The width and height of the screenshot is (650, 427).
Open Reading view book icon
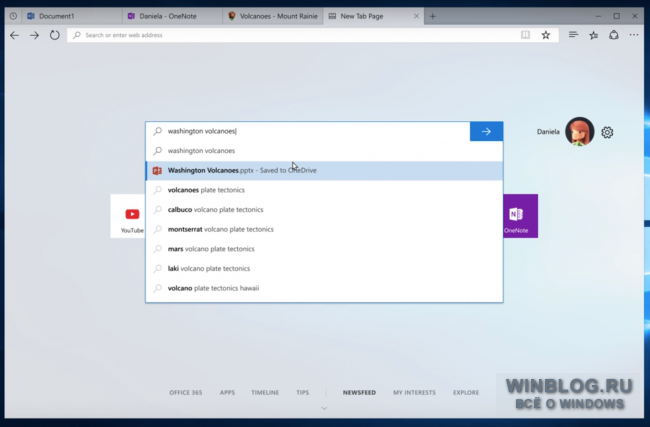(525, 35)
